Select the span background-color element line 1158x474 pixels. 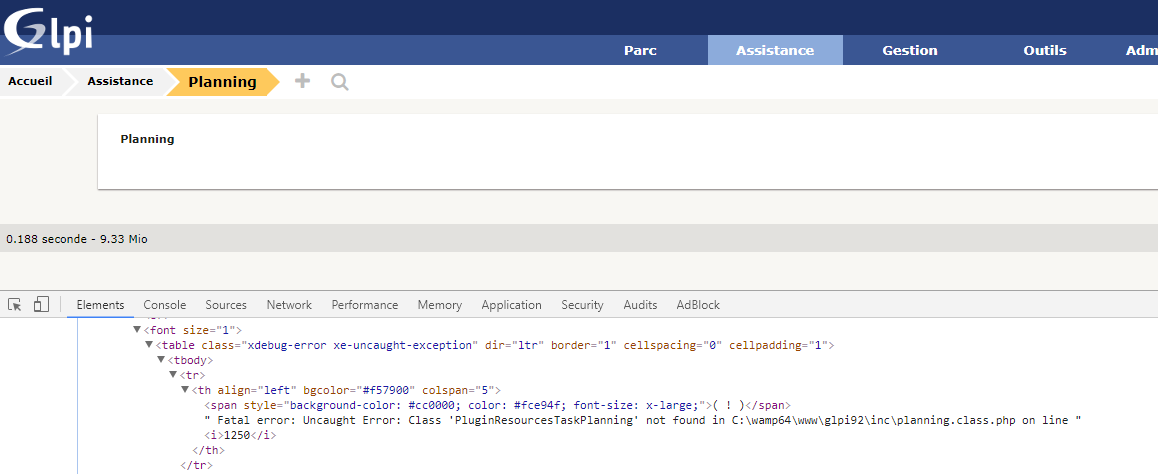tap(497, 405)
